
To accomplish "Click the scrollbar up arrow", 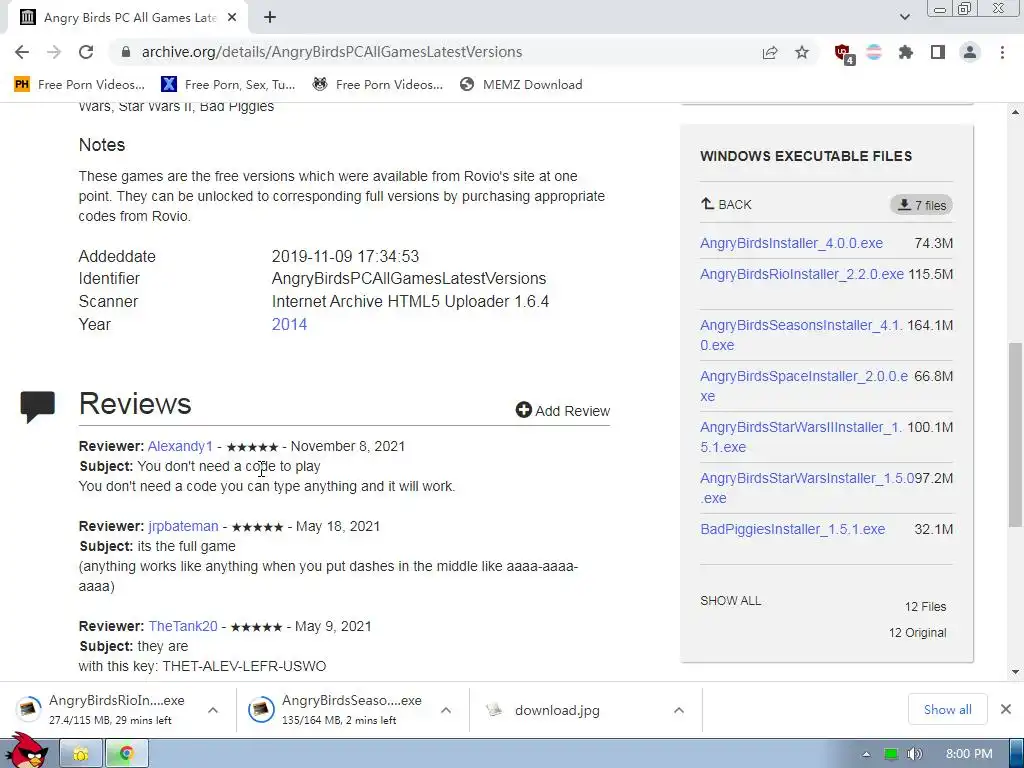I will (x=1015, y=112).
